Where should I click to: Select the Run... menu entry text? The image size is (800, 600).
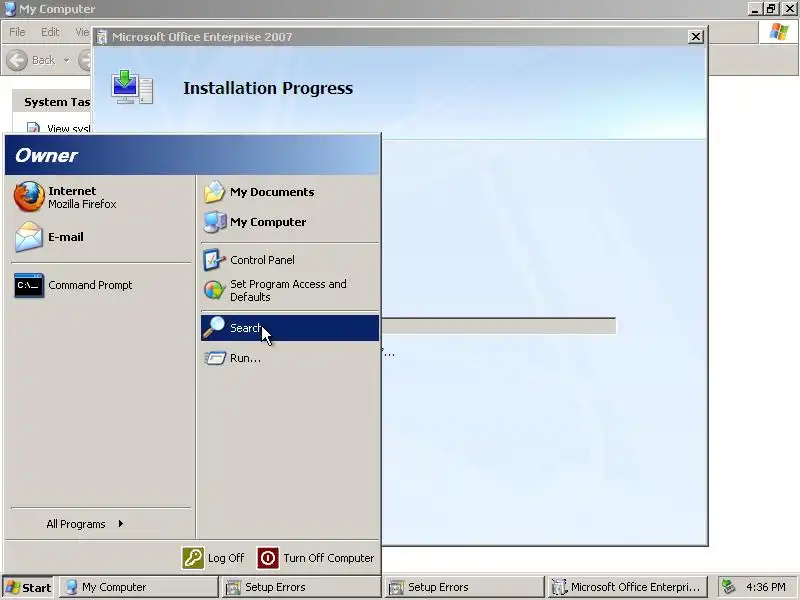click(x=245, y=358)
